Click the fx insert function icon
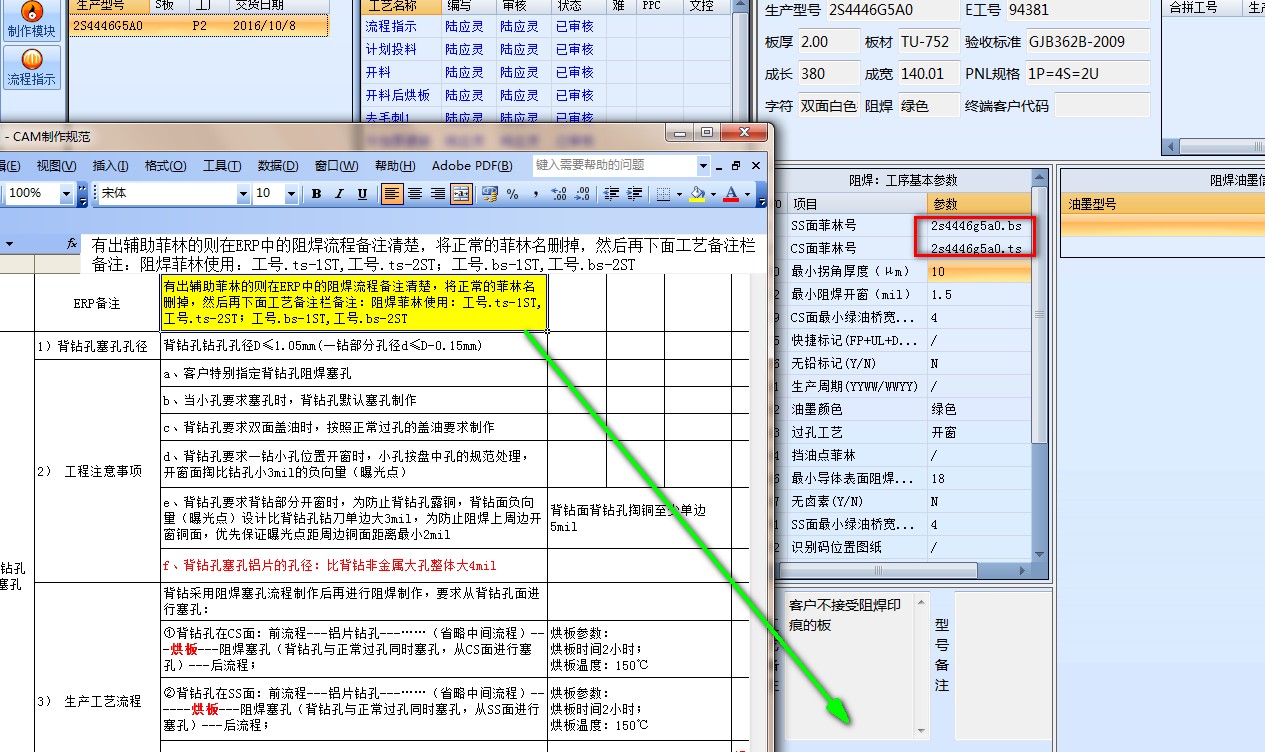This screenshot has width=1265, height=752. coord(72,243)
